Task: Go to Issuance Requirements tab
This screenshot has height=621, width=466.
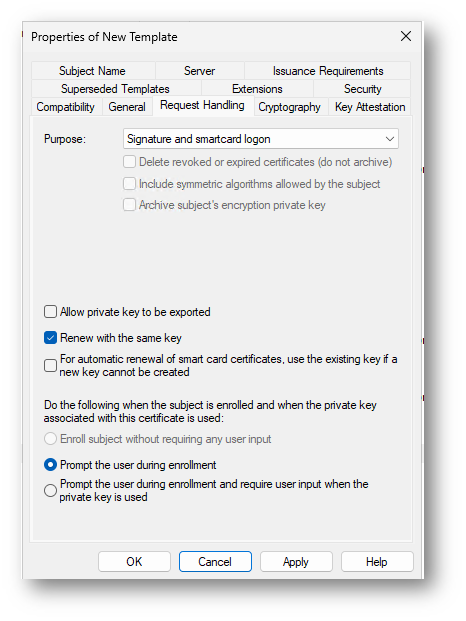Action: pos(328,71)
